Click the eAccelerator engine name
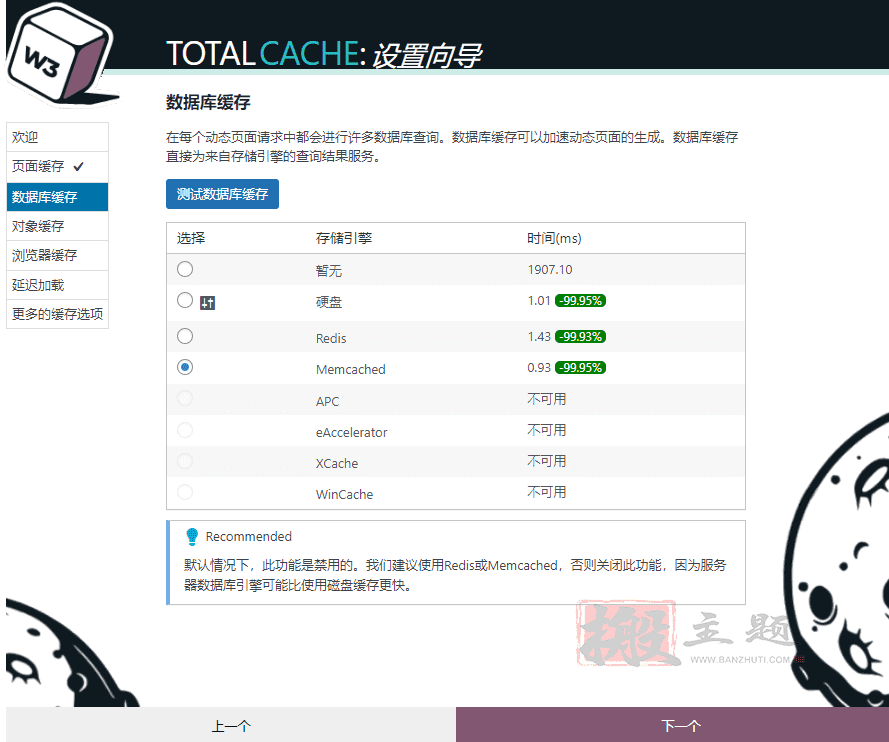Screen dimensions: 889x742 [352, 433]
